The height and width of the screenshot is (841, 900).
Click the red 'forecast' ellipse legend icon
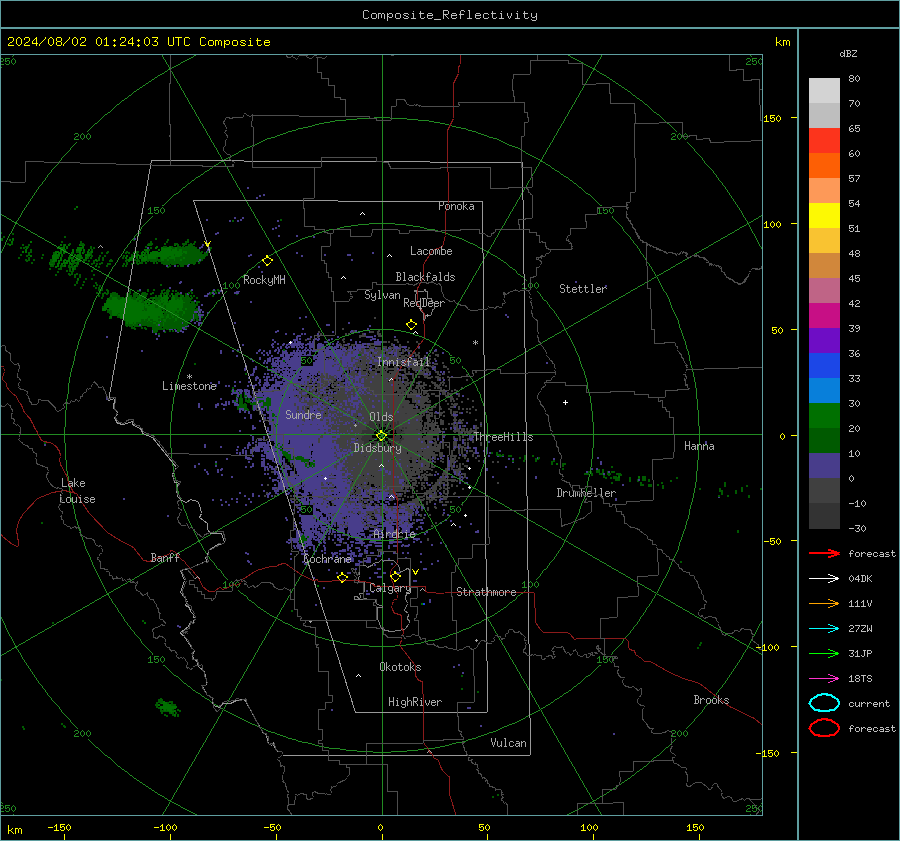[824, 728]
